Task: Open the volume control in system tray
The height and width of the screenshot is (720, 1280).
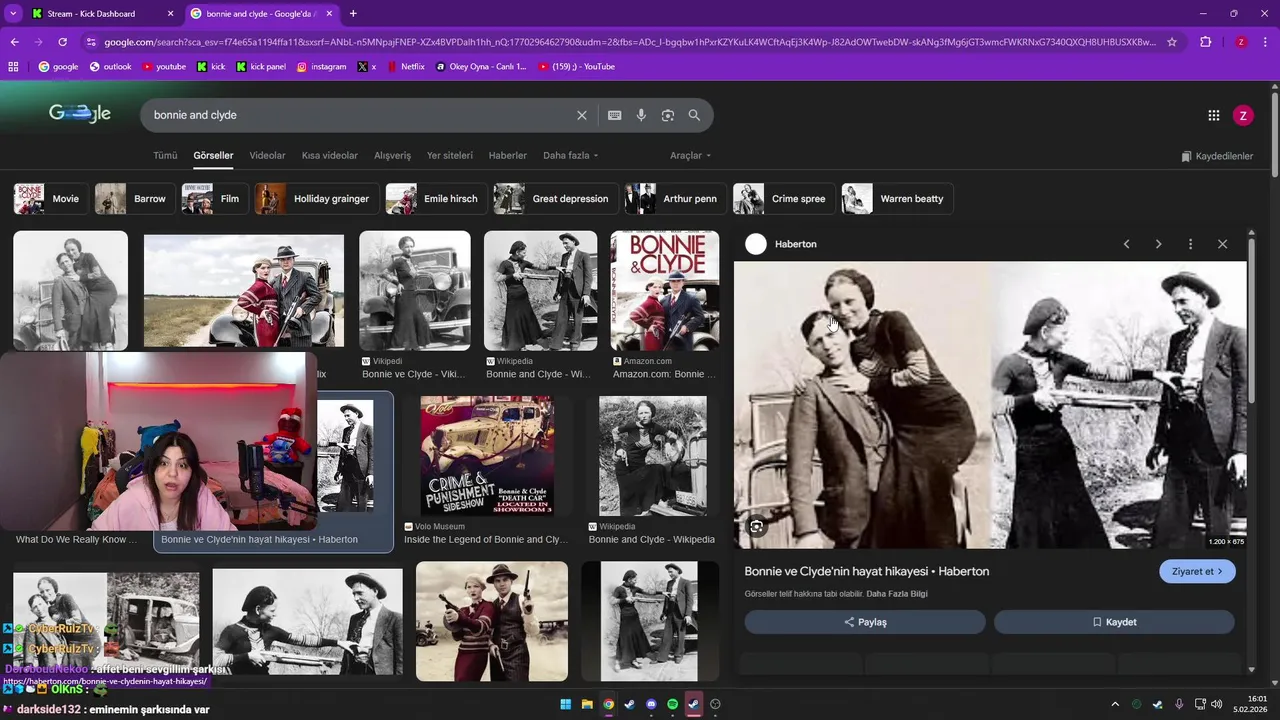Action: (1216, 704)
